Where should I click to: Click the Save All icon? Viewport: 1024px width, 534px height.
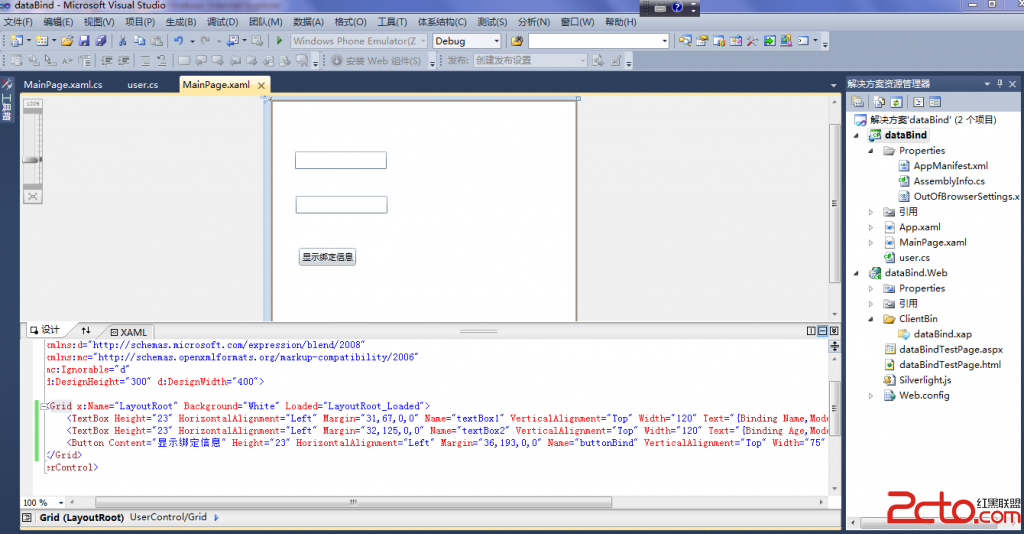pyautogui.click(x=101, y=41)
